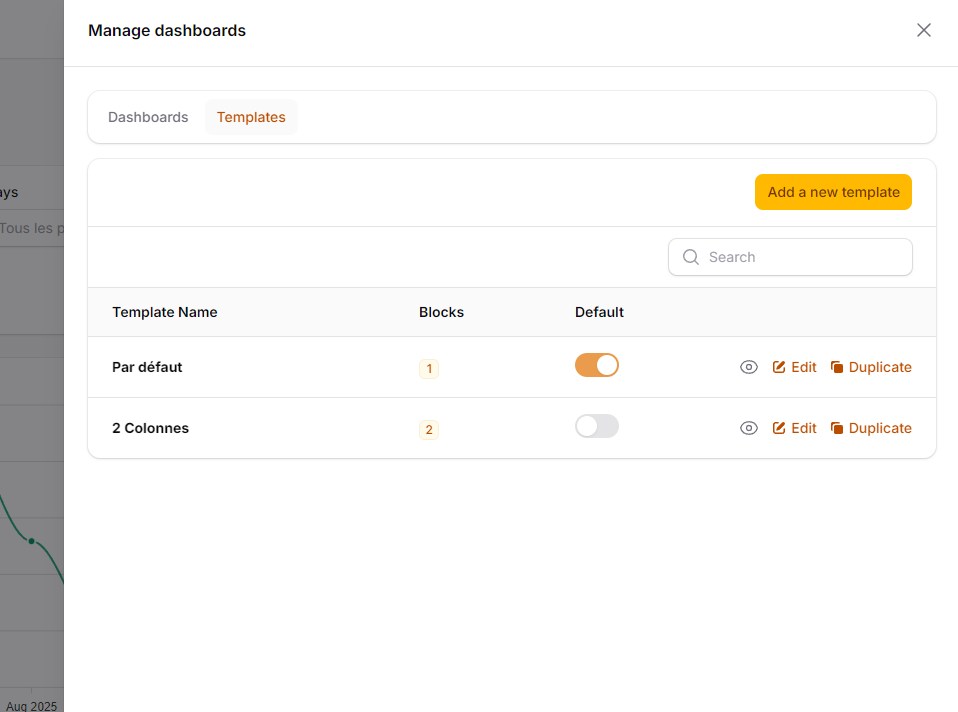Disable the default toggle for Par défaut

596,365
